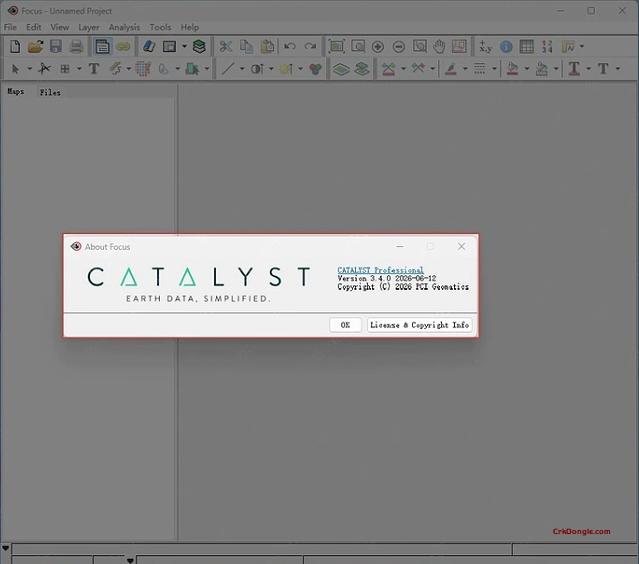
Task: Click the magnifier-in-window zoom icon
Action: coord(358,46)
